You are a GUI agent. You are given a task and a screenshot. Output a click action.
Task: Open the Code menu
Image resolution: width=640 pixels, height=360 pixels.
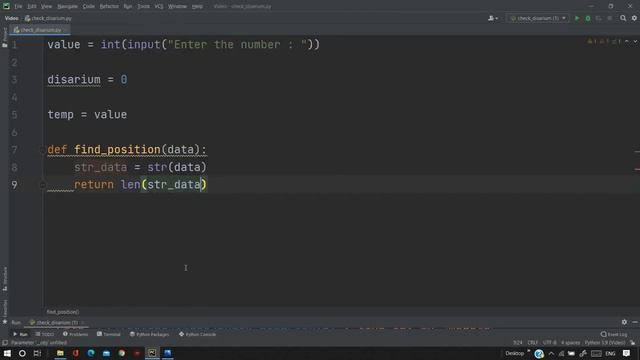click(89, 7)
